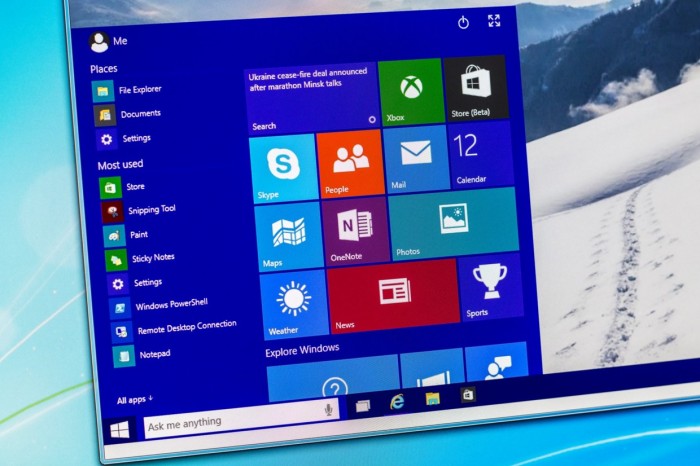
Task: Open the People tile
Action: pyautogui.click(x=350, y=162)
